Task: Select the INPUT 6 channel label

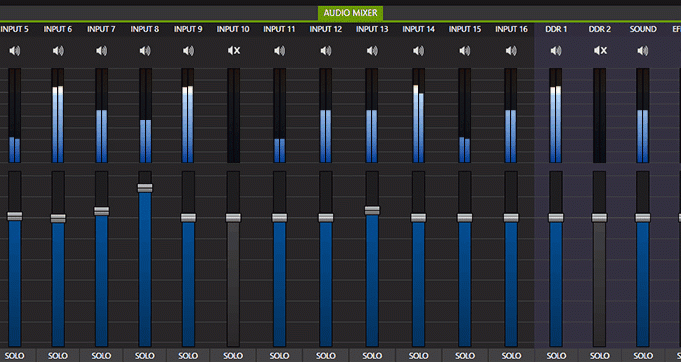Action: tap(58, 30)
